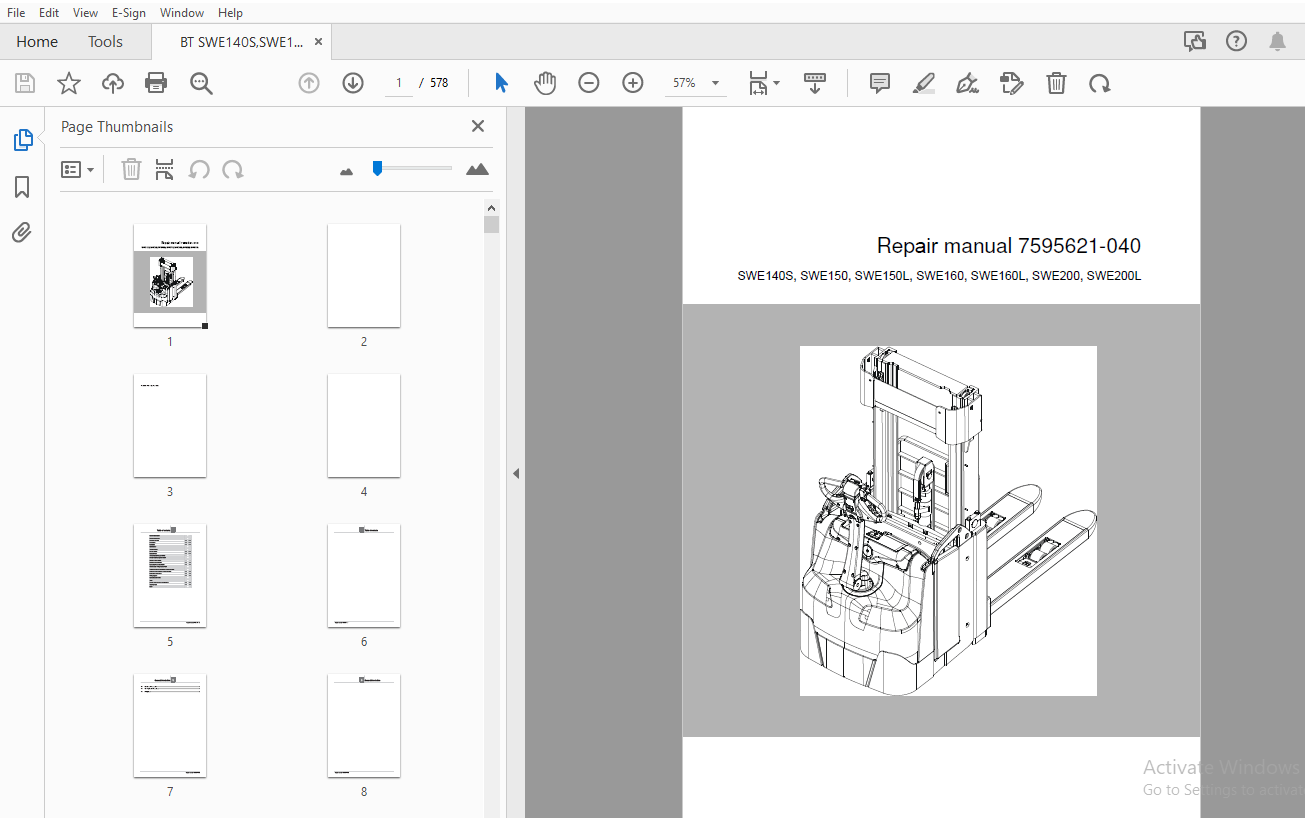Collapse the left navigation pane arrow
This screenshot has width=1305, height=818.
point(516,473)
